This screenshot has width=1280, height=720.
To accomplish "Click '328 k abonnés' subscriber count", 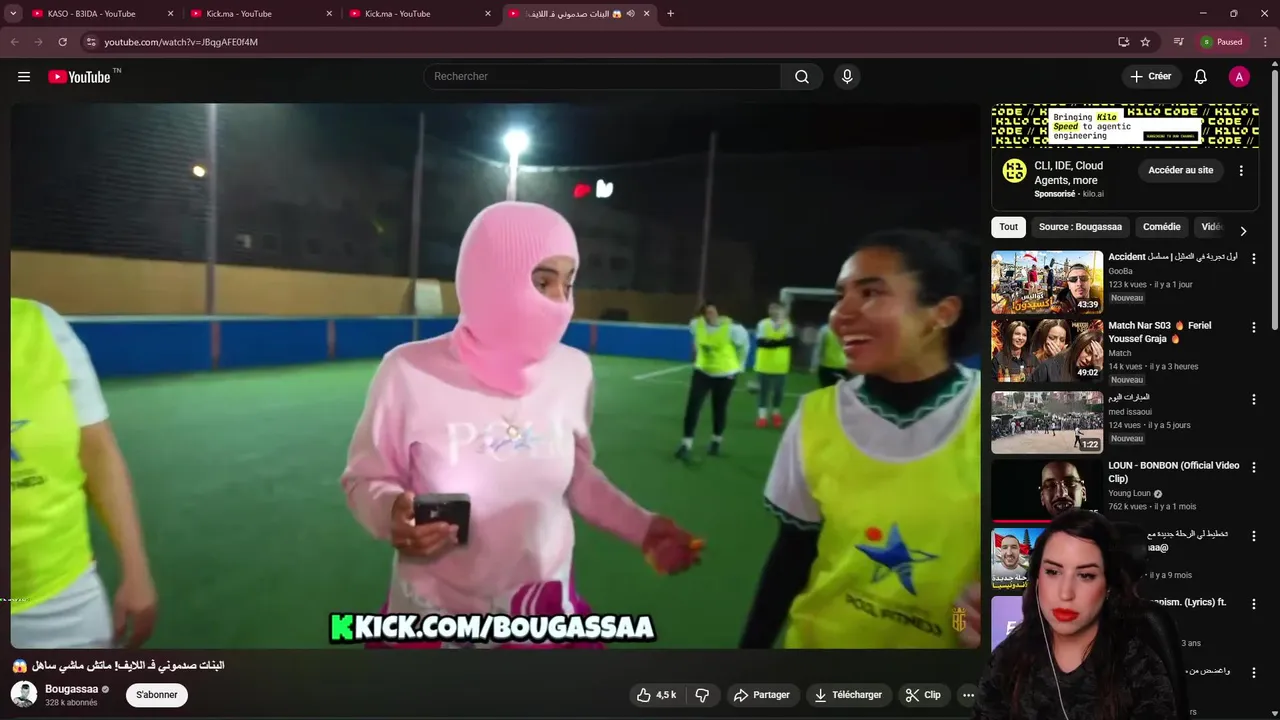I will 71,703.
